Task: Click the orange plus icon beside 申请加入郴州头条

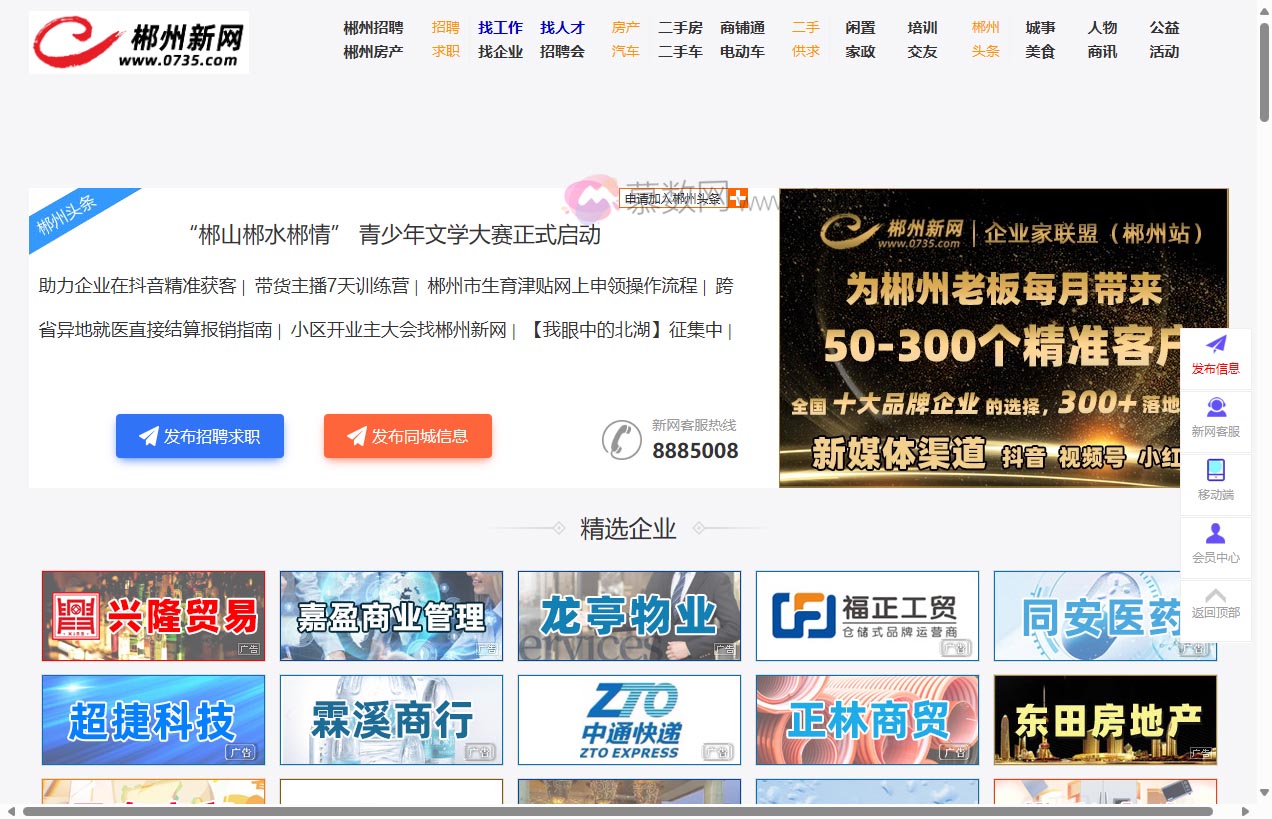Action: point(738,198)
